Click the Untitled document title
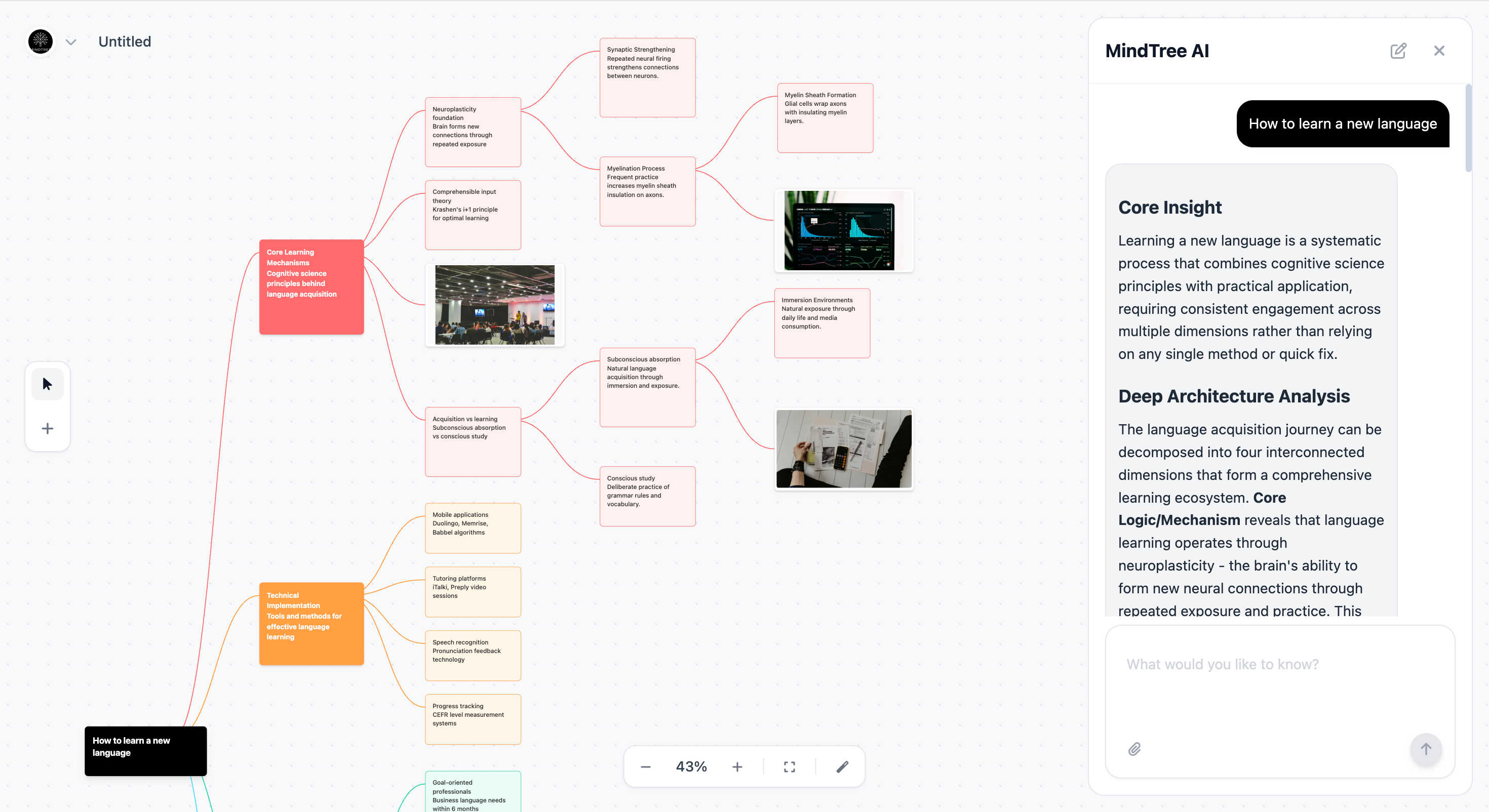 click(x=125, y=42)
